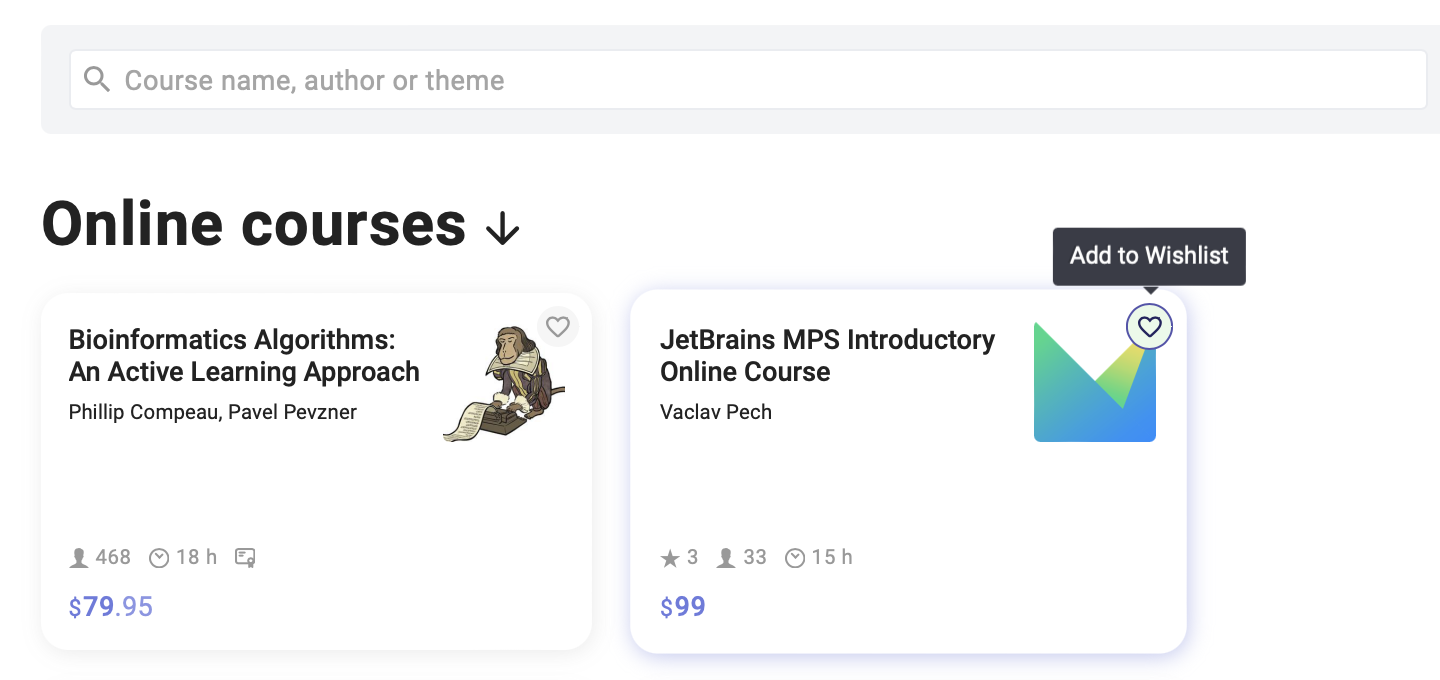Click the star rating icon on MPS course
The image size is (1440, 680).
tap(668, 557)
